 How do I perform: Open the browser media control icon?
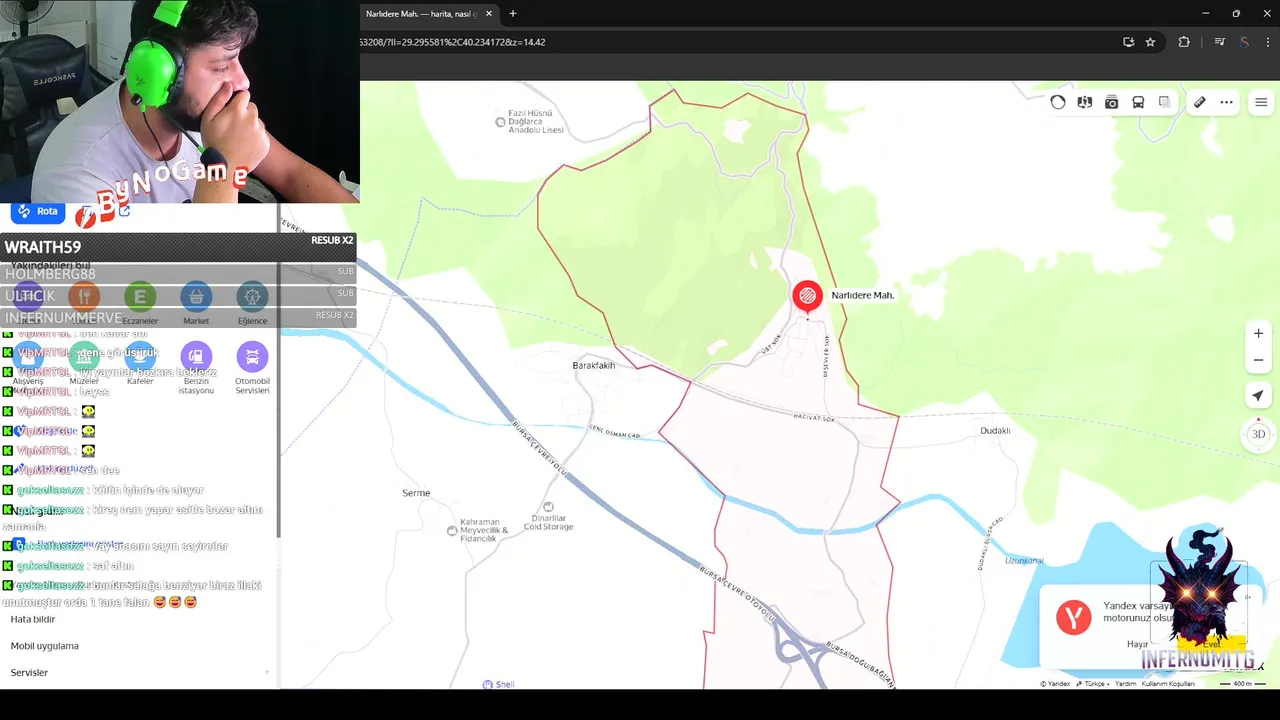[1220, 42]
